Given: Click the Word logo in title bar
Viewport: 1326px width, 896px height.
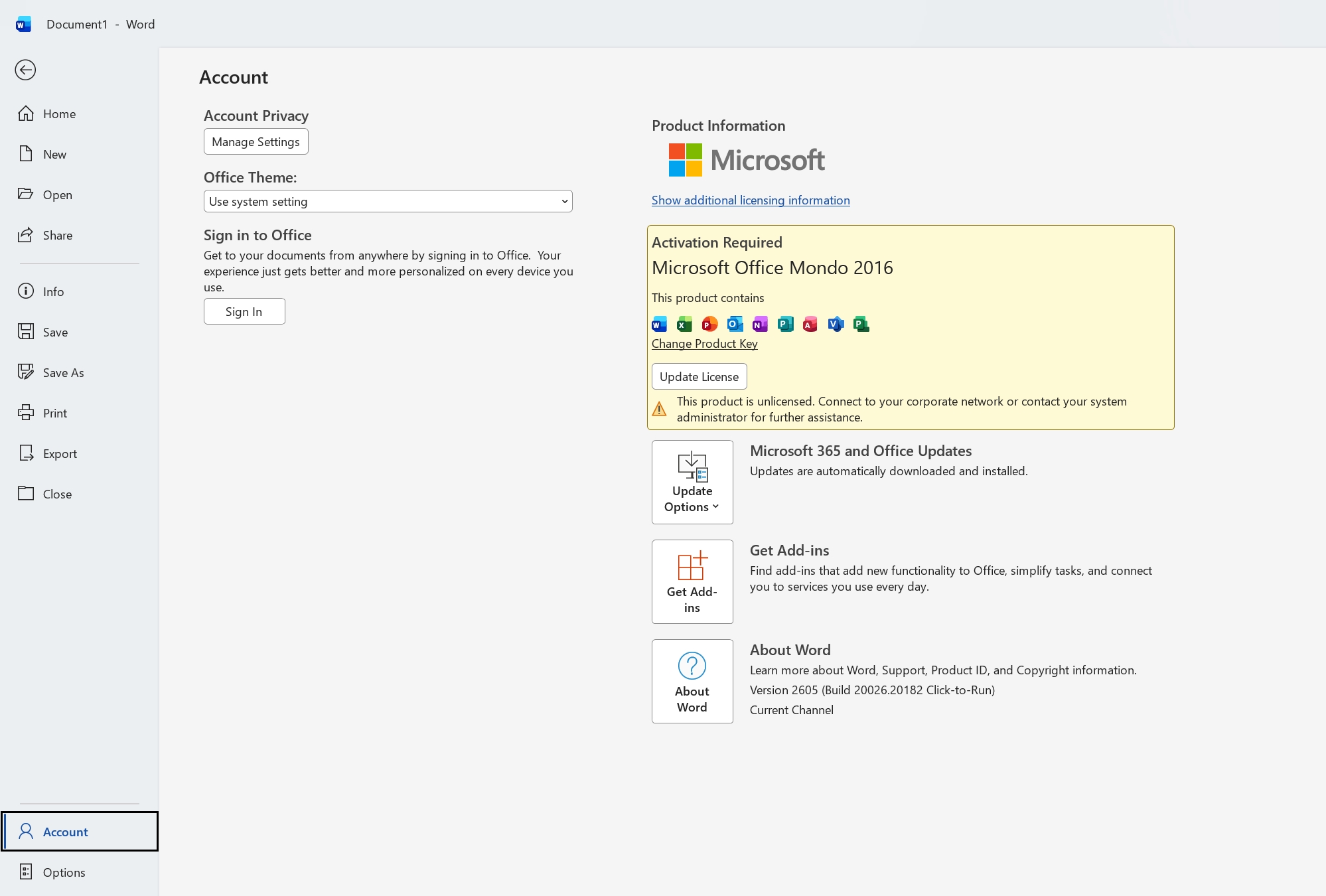Looking at the screenshot, I should pos(24,25).
